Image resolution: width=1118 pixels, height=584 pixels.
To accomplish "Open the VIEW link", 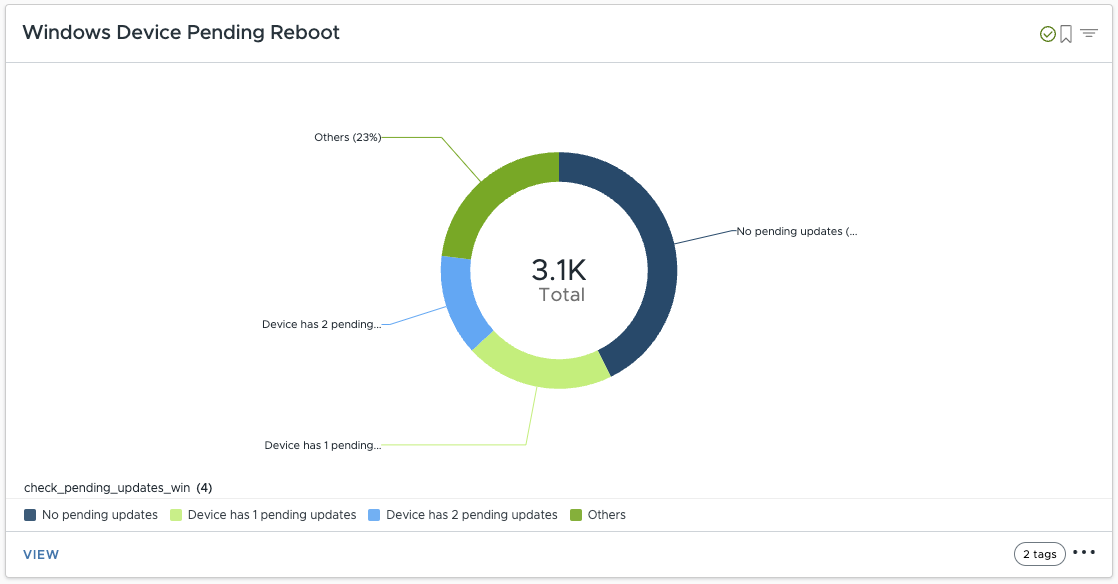I will (41, 554).
